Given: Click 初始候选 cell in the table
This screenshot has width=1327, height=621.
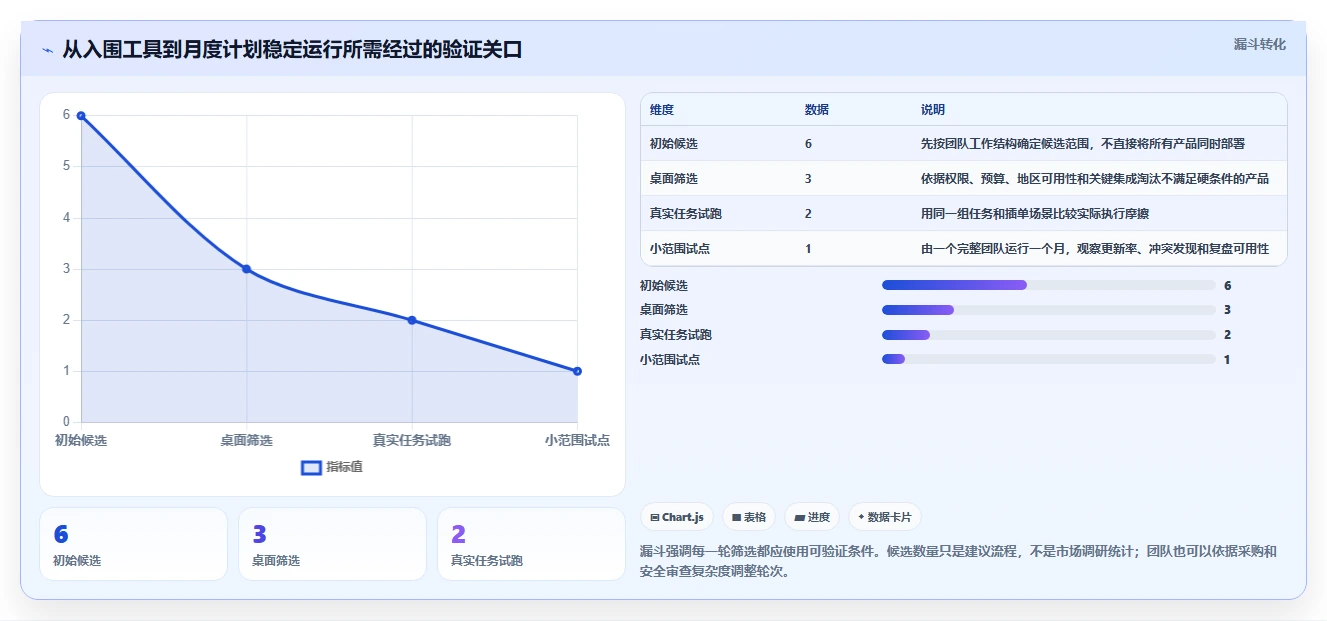Looking at the screenshot, I should coord(673,144).
